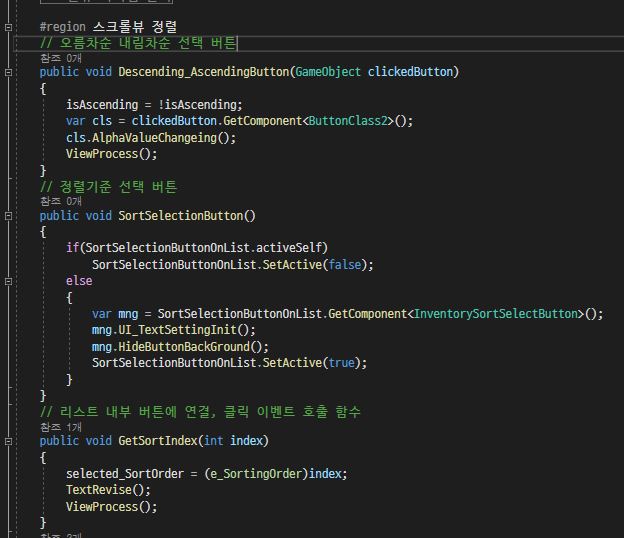
Task: Click the e_SortingOrder cast type
Action: (256, 474)
